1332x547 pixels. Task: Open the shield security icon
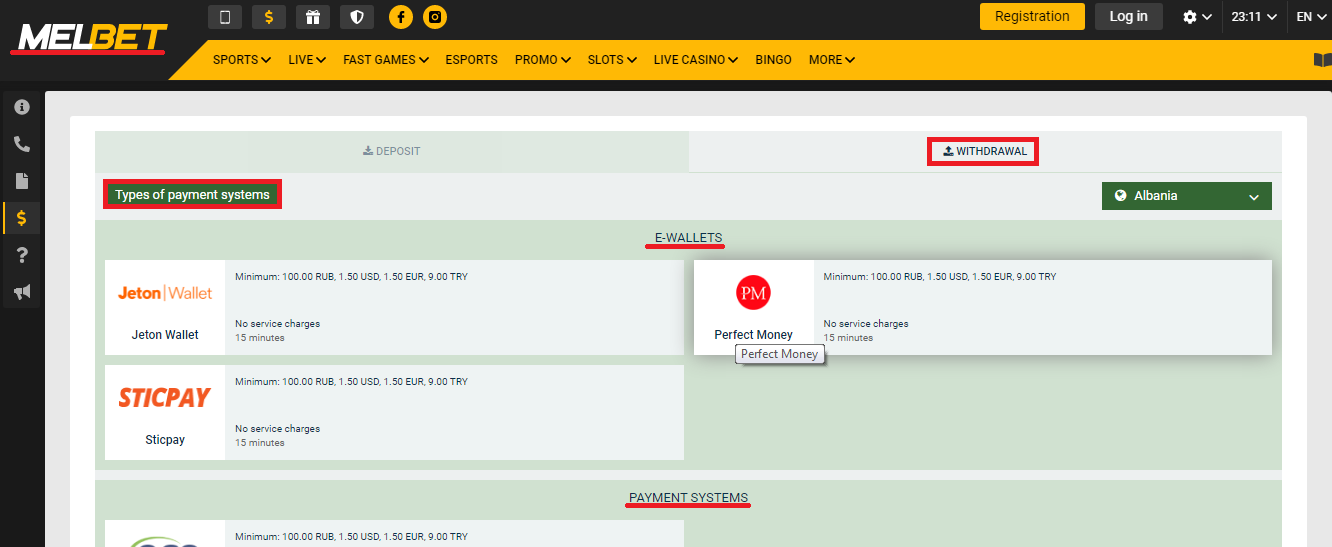point(356,17)
